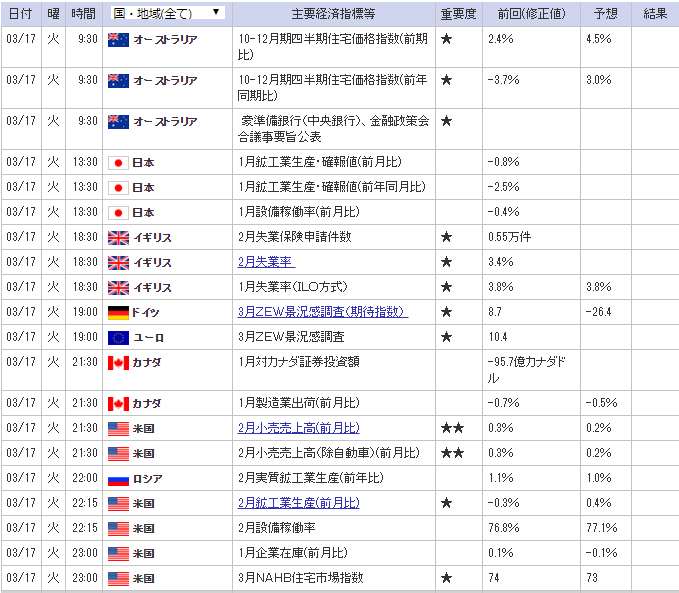Select the 10.4 previous value in ユーロ row
This screenshot has height=593, width=679.
click(498, 337)
